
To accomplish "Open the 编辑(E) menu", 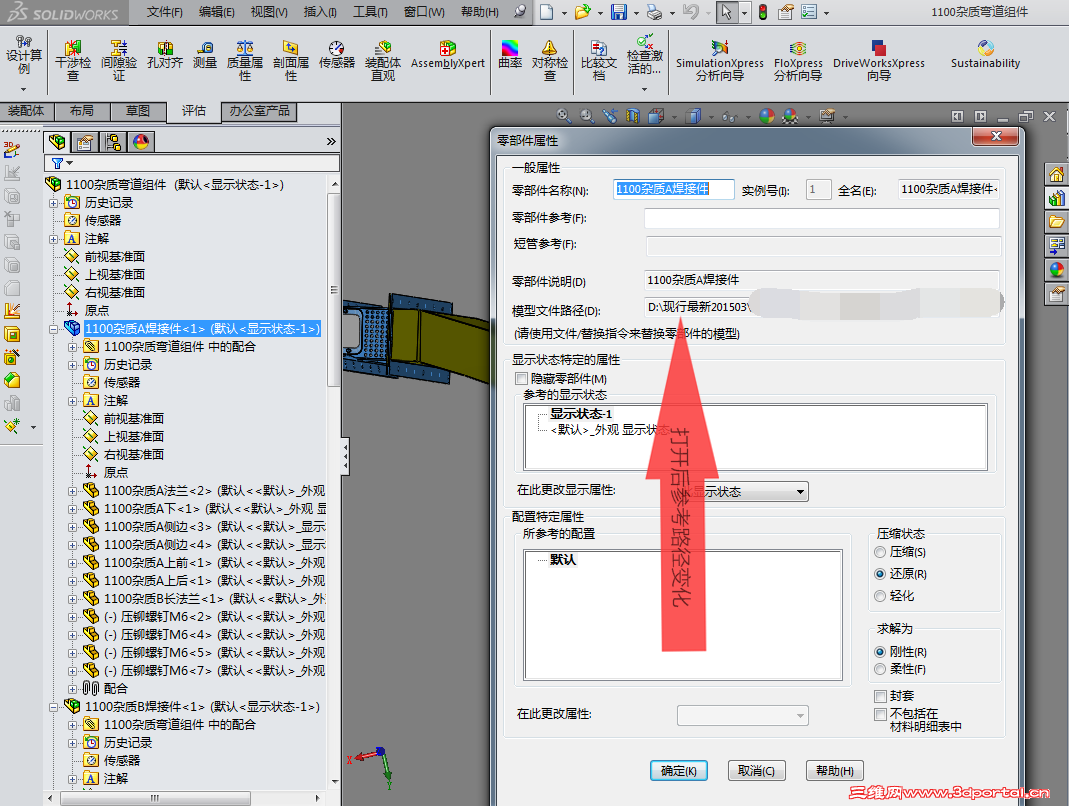I will coord(217,12).
